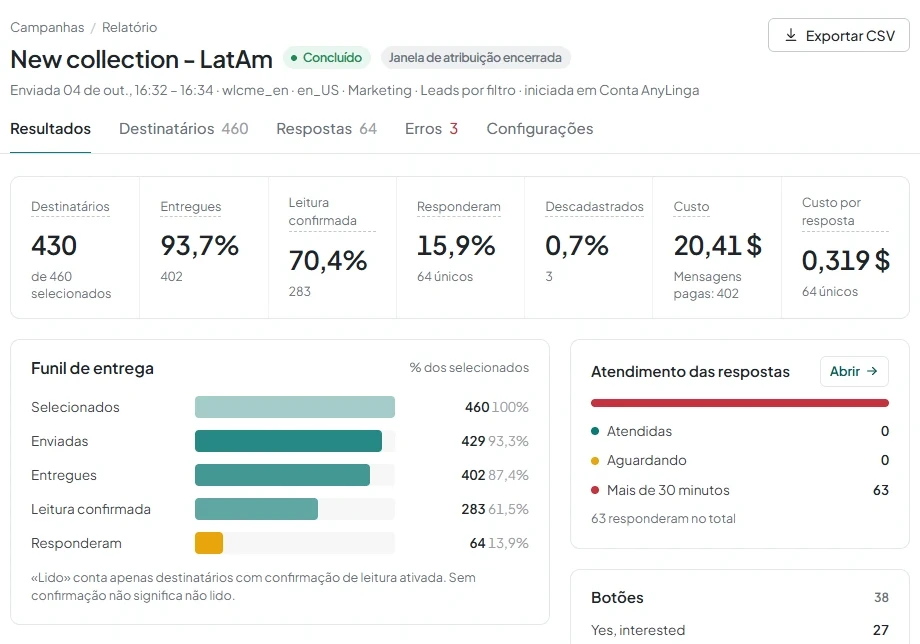Go to Campanhas breadcrumb link
Image resolution: width=920 pixels, height=644 pixels.
click(x=47, y=28)
